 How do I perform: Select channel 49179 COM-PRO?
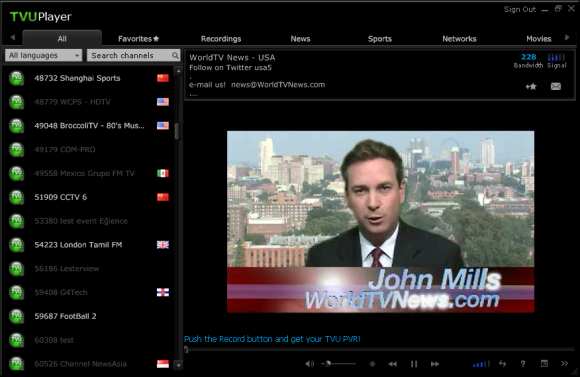point(89,149)
